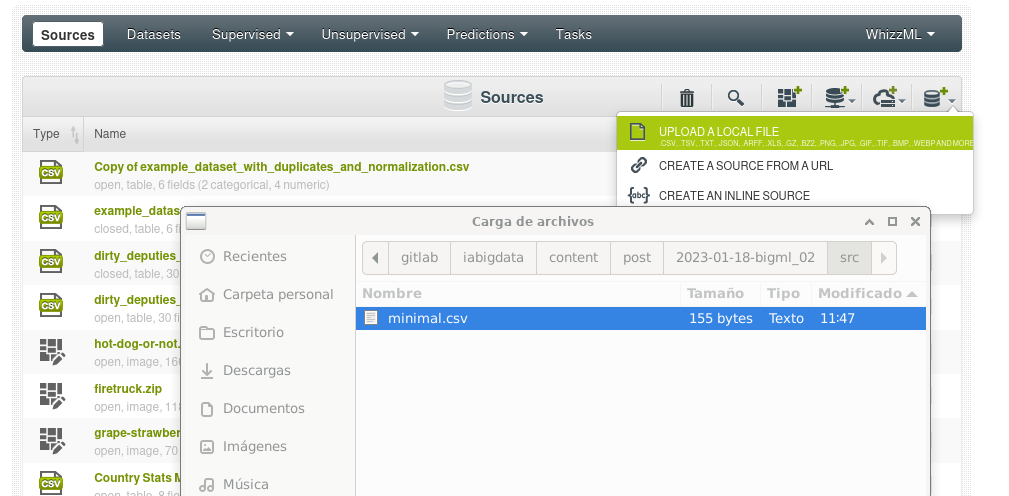Click the grid-plus composite source icon
Image resolution: width=1009 pixels, height=496 pixels.
click(x=789, y=98)
